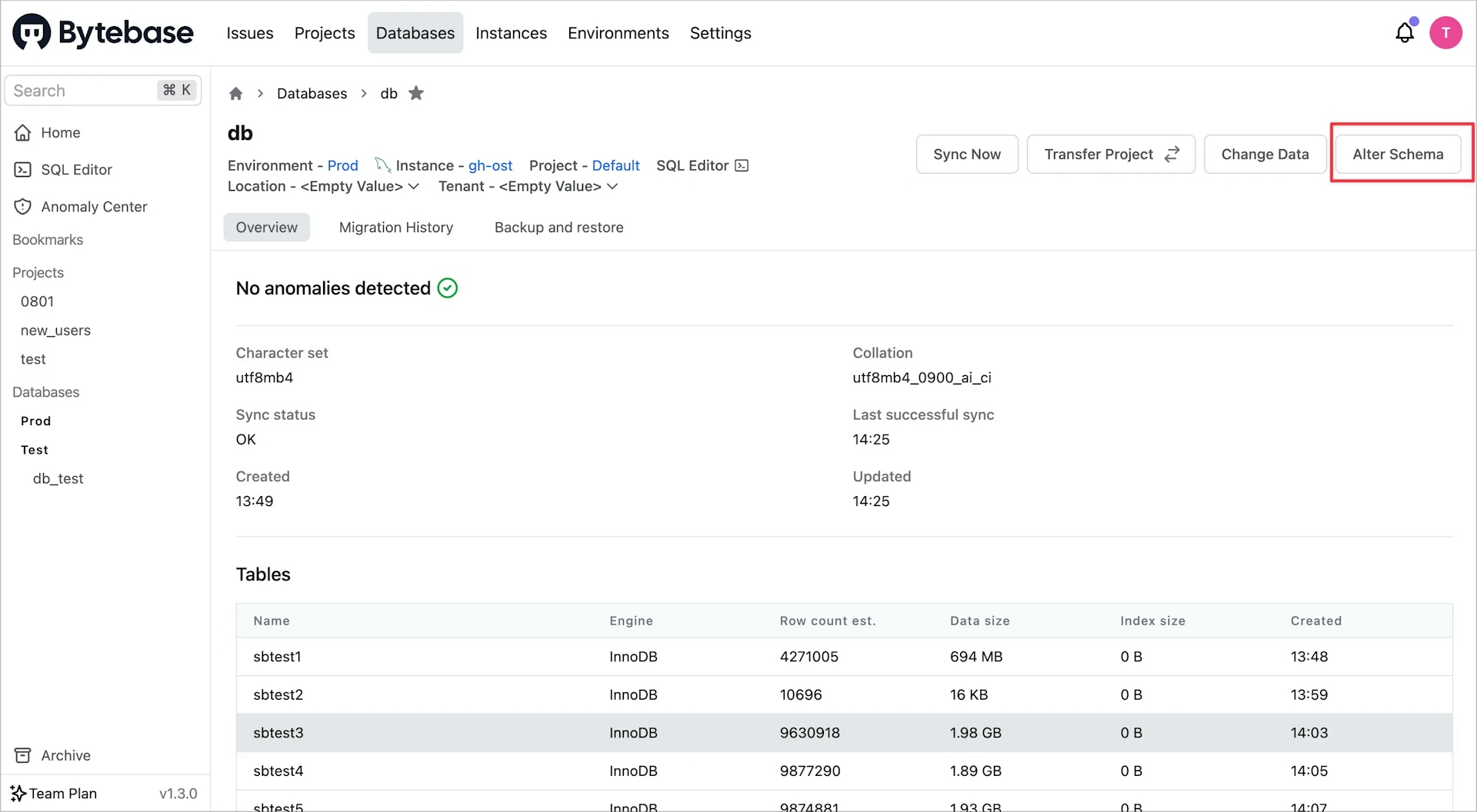Click the Row count est. column header
The width and height of the screenshot is (1477, 812).
pos(828,621)
